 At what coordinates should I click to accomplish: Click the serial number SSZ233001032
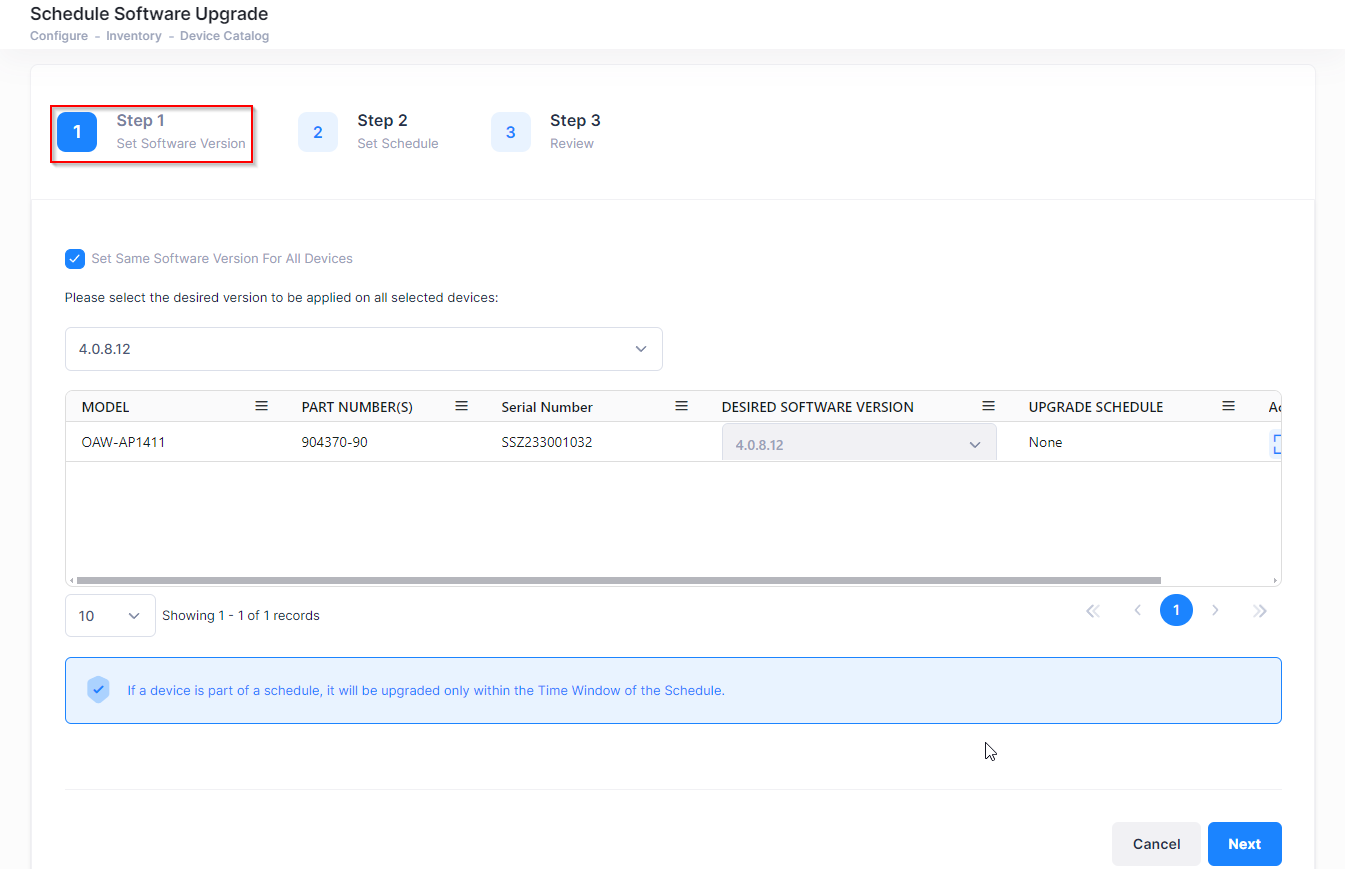pyautogui.click(x=547, y=442)
